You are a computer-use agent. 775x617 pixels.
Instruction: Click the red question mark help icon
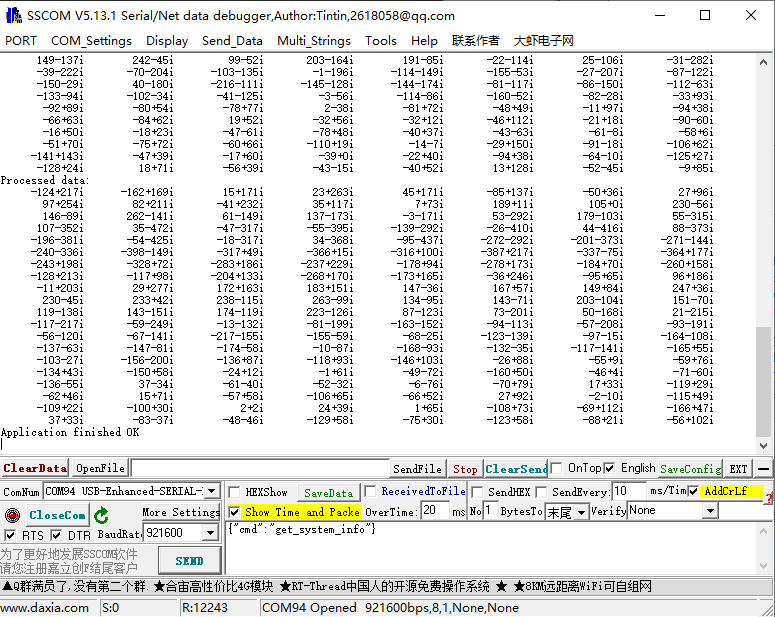point(769,499)
